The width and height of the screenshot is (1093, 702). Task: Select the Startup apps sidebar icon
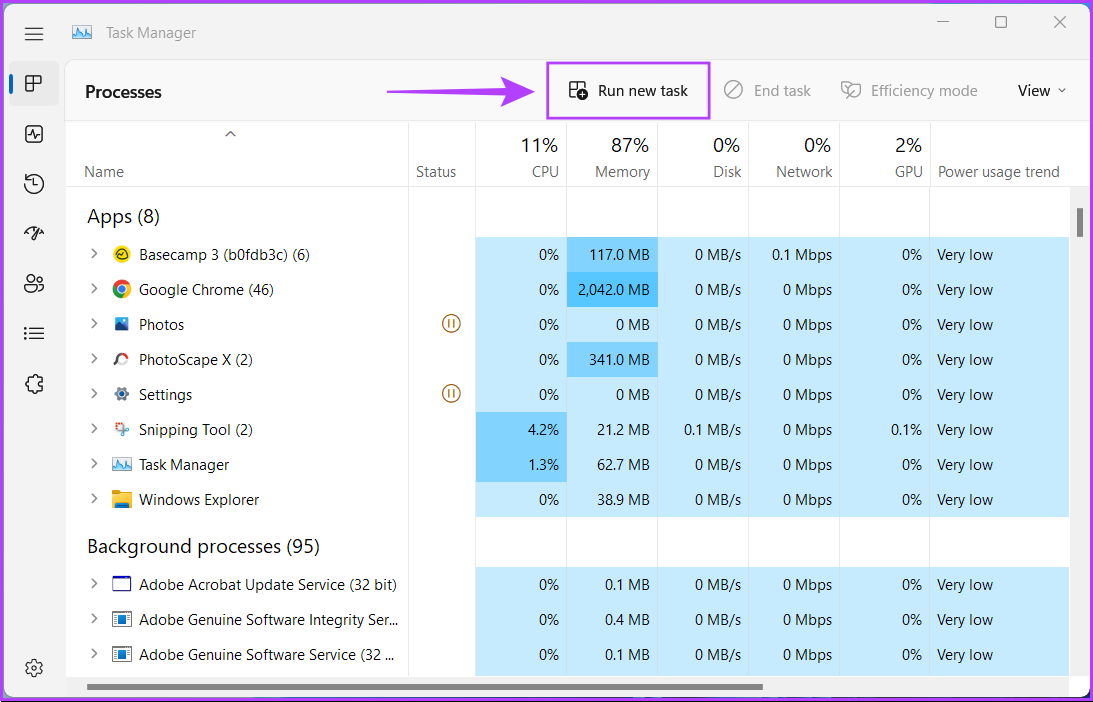click(x=33, y=232)
